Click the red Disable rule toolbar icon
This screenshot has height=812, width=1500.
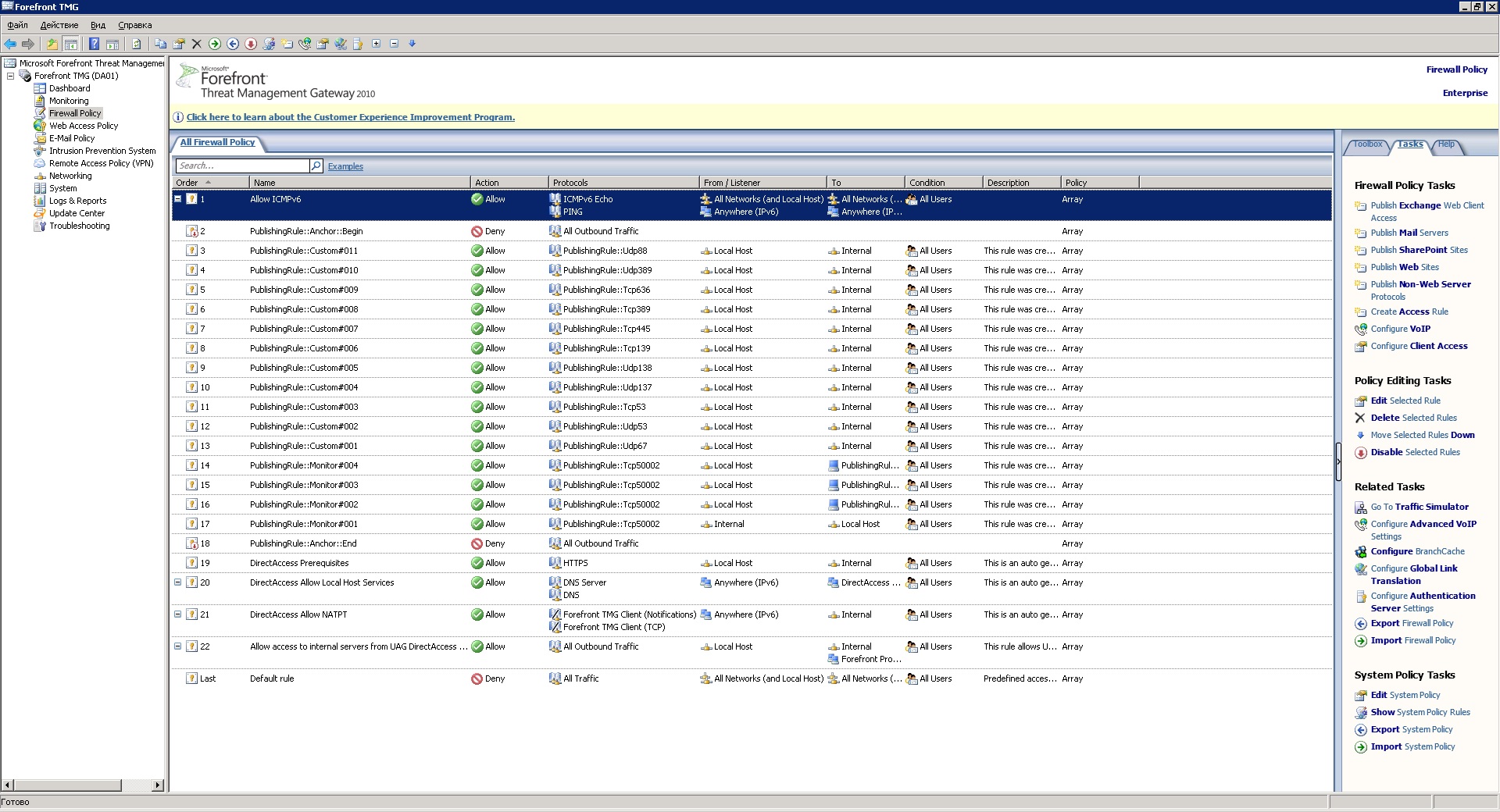click(x=251, y=44)
